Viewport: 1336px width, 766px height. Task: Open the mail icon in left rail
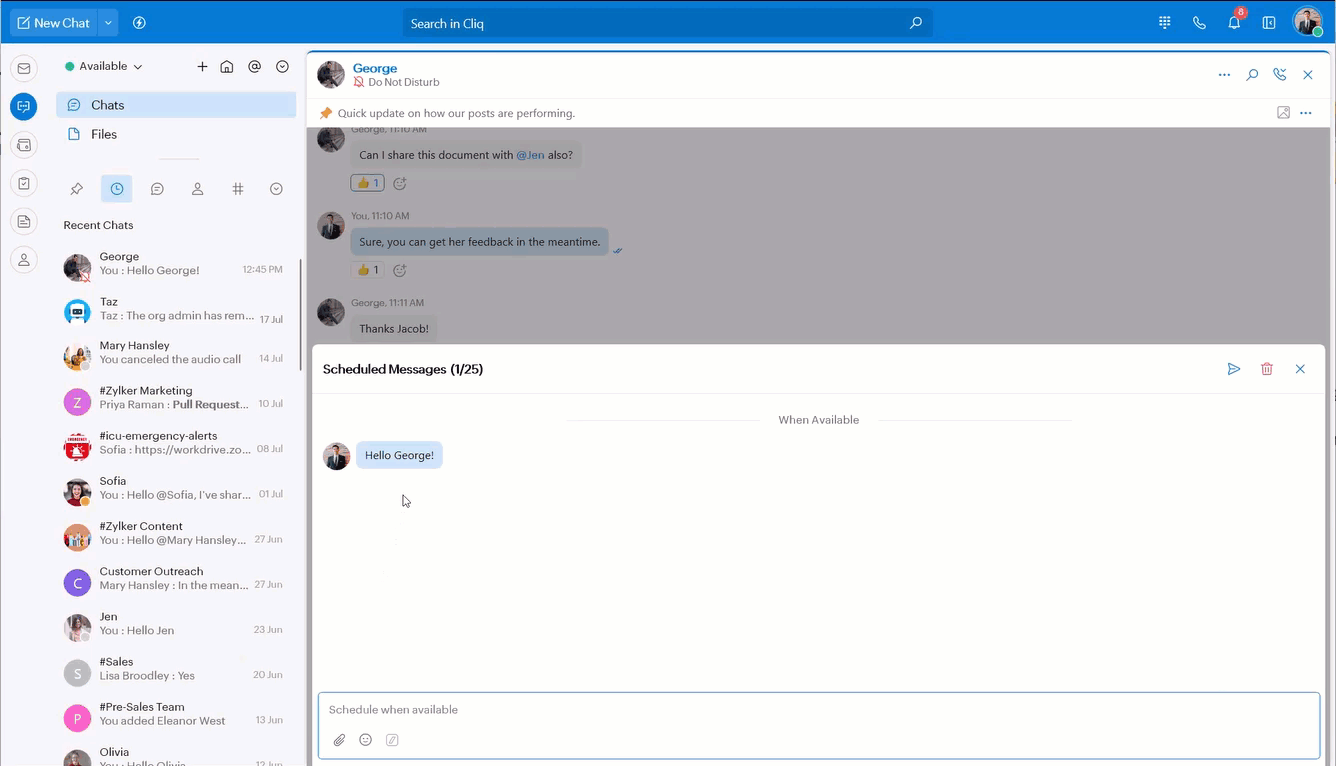click(x=24, y=68)
